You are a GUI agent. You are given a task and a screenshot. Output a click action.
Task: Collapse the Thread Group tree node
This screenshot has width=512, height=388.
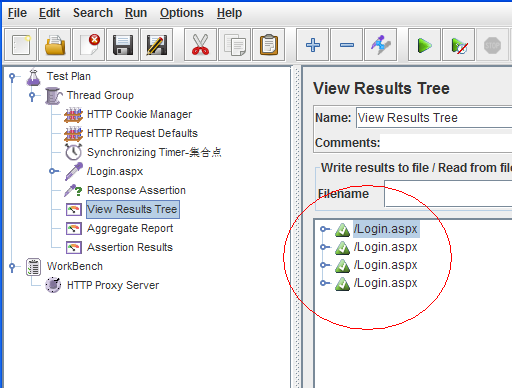[32, 96]
